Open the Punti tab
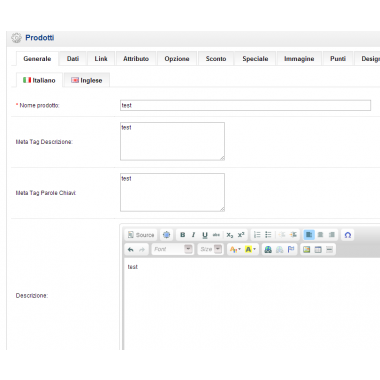380x380 pixels. [338, 59]
